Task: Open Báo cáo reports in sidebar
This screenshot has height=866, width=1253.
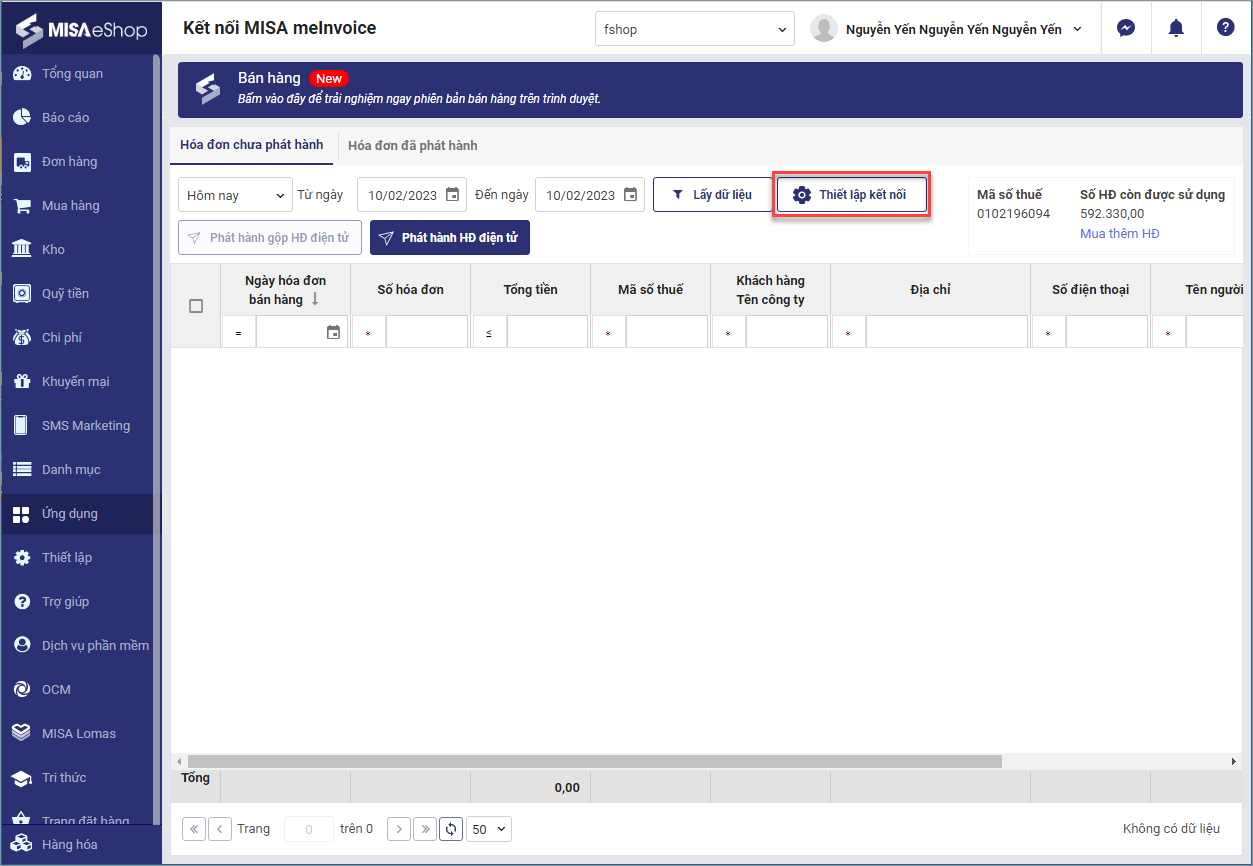Action: click(76, 118)
